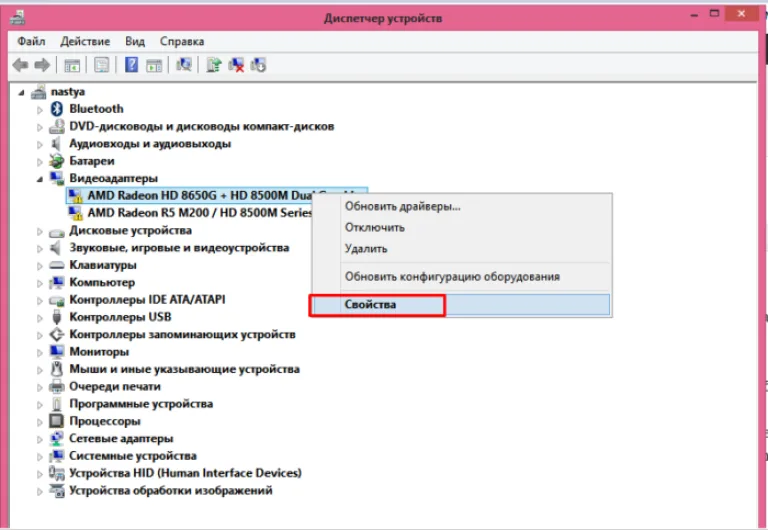Toggle the show/hide action pane toolbar icon
The height and width of the screenshot is (530, 768).
coord(154,65)
